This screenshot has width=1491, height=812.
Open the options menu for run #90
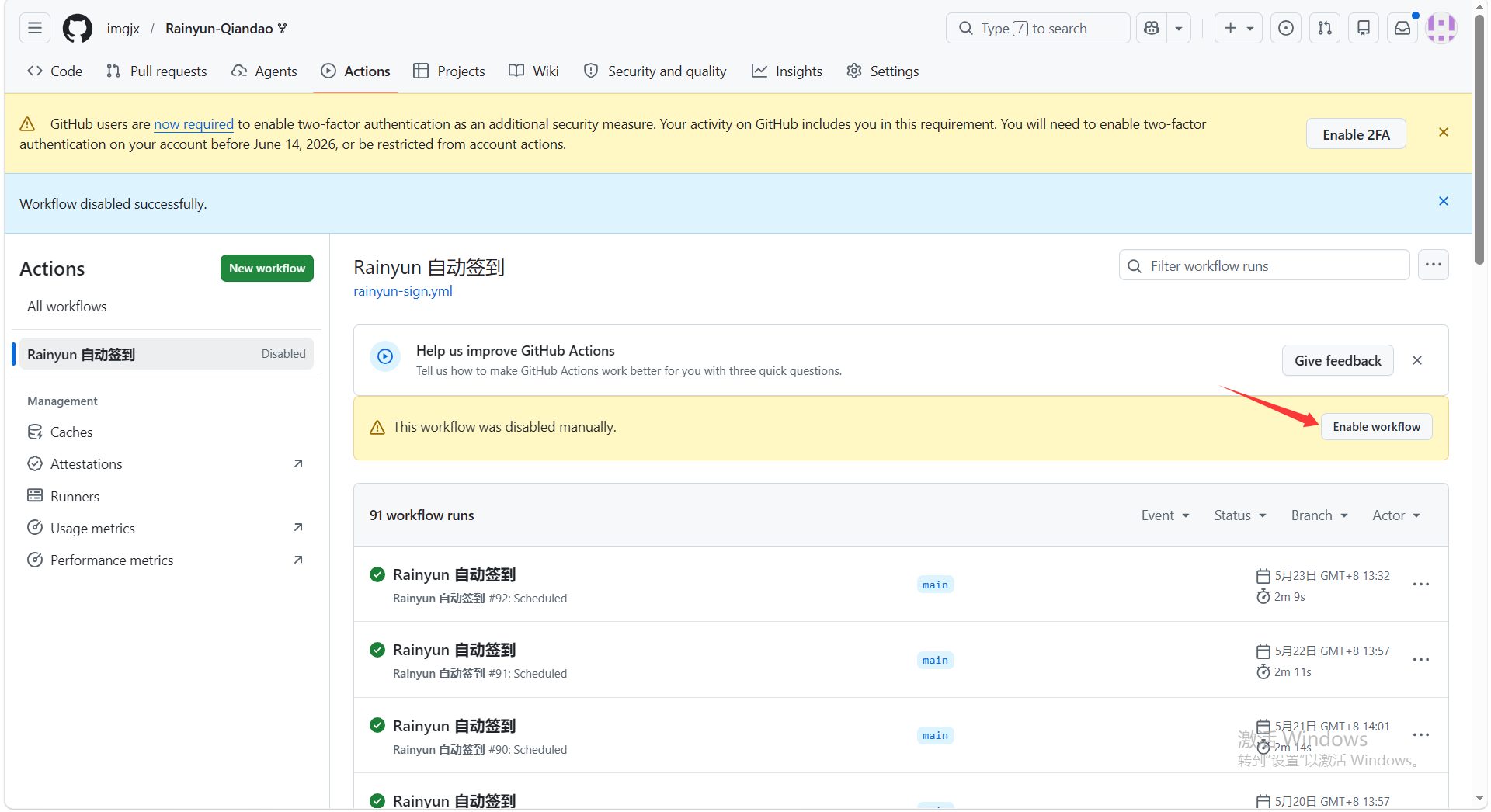coord(1421,735)
